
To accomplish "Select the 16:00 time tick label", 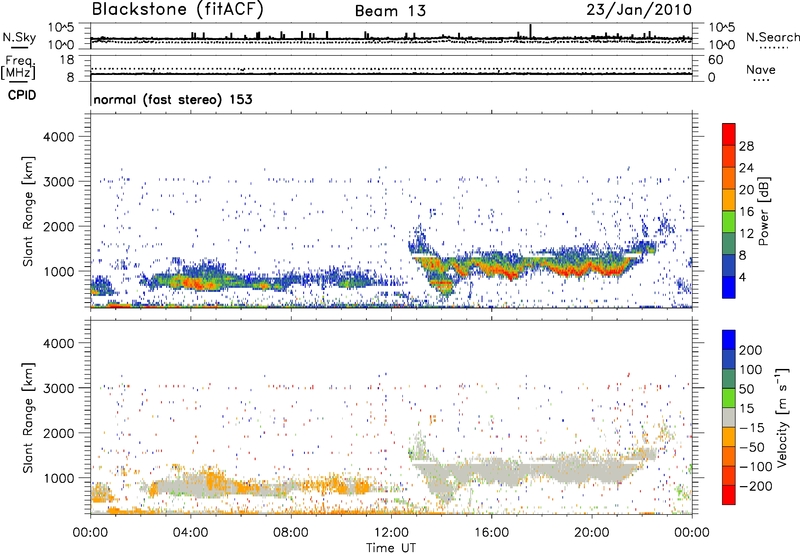I will (x=491, y=533).
